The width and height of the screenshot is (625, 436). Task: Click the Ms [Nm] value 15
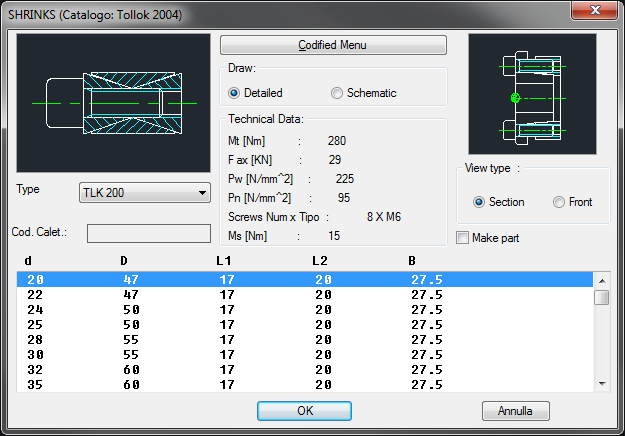tap(334, 236)
